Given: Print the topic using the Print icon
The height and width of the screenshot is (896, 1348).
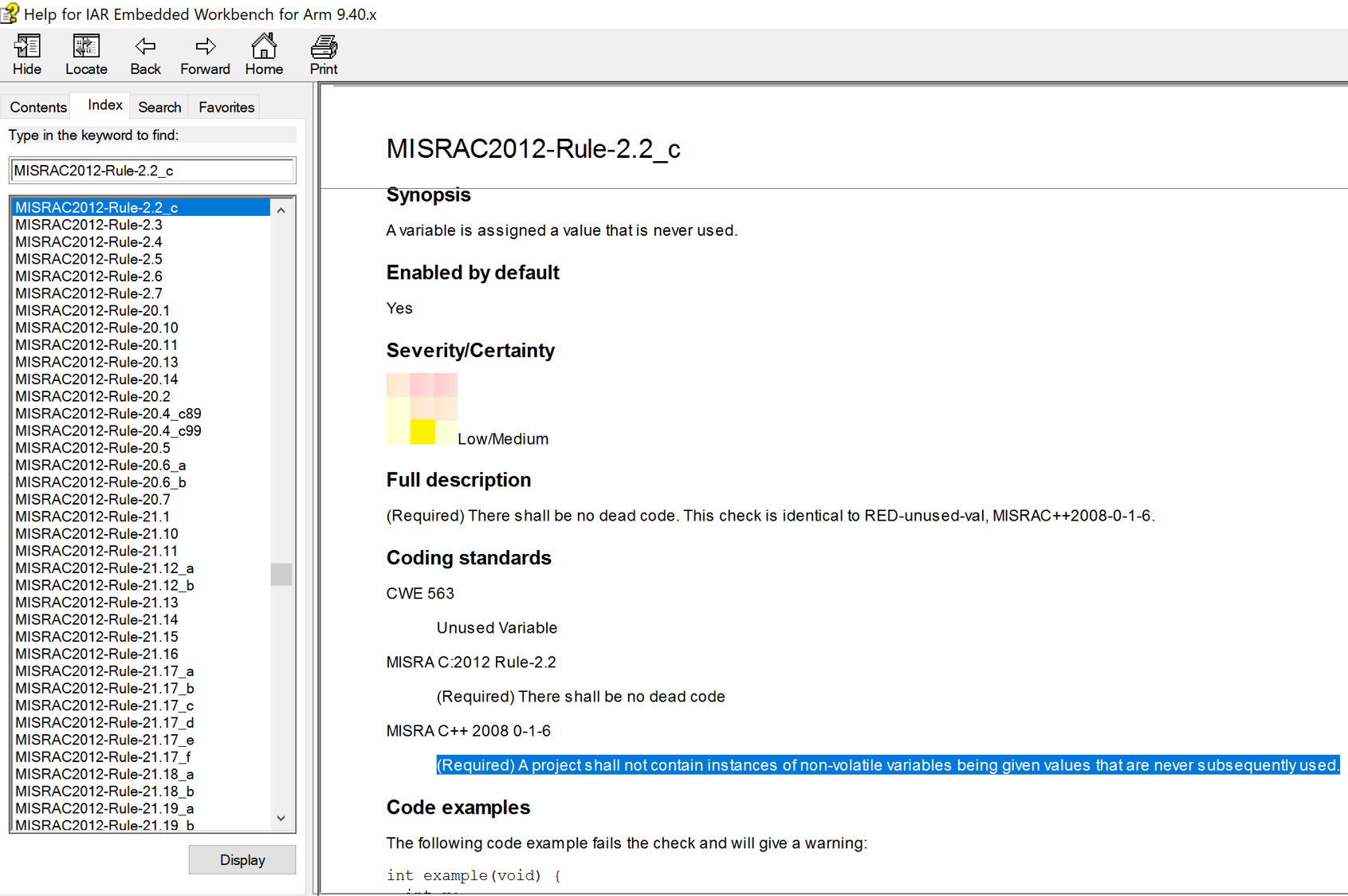Looking at the screenshot, I should pyautogui.click(x=323, y=53).
